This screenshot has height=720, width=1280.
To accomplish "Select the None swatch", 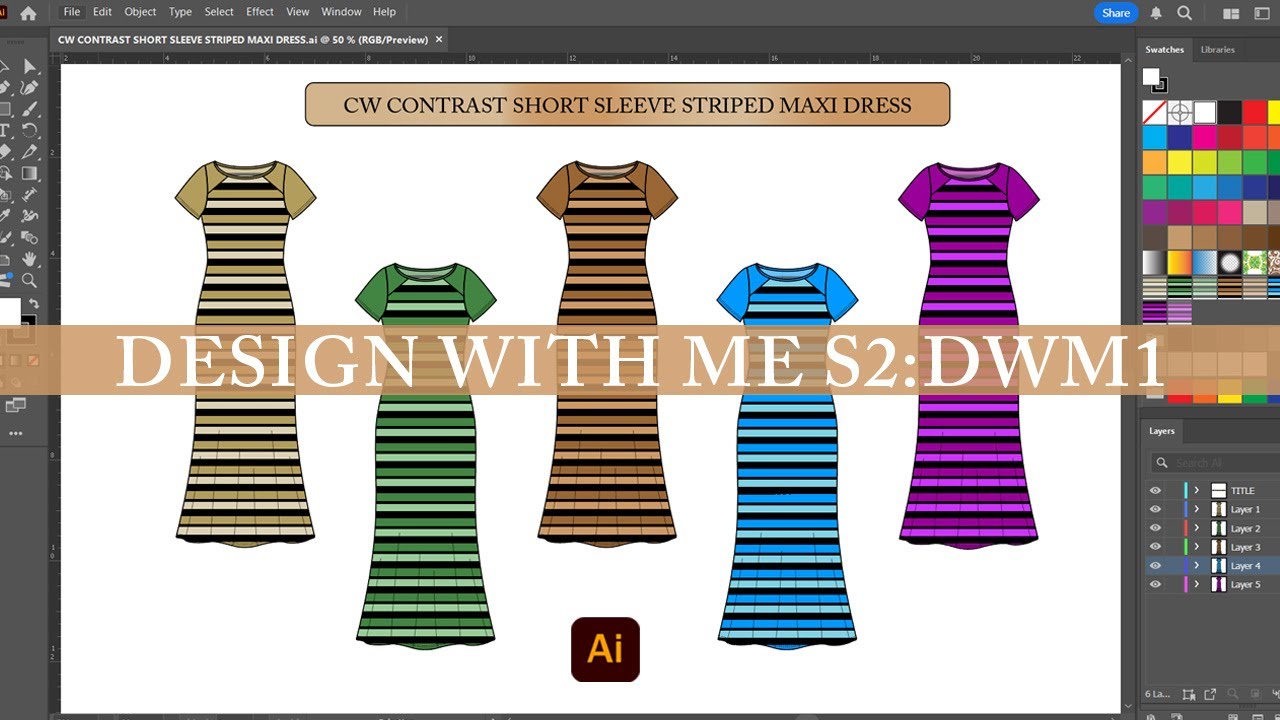I will coord(1155,112).
